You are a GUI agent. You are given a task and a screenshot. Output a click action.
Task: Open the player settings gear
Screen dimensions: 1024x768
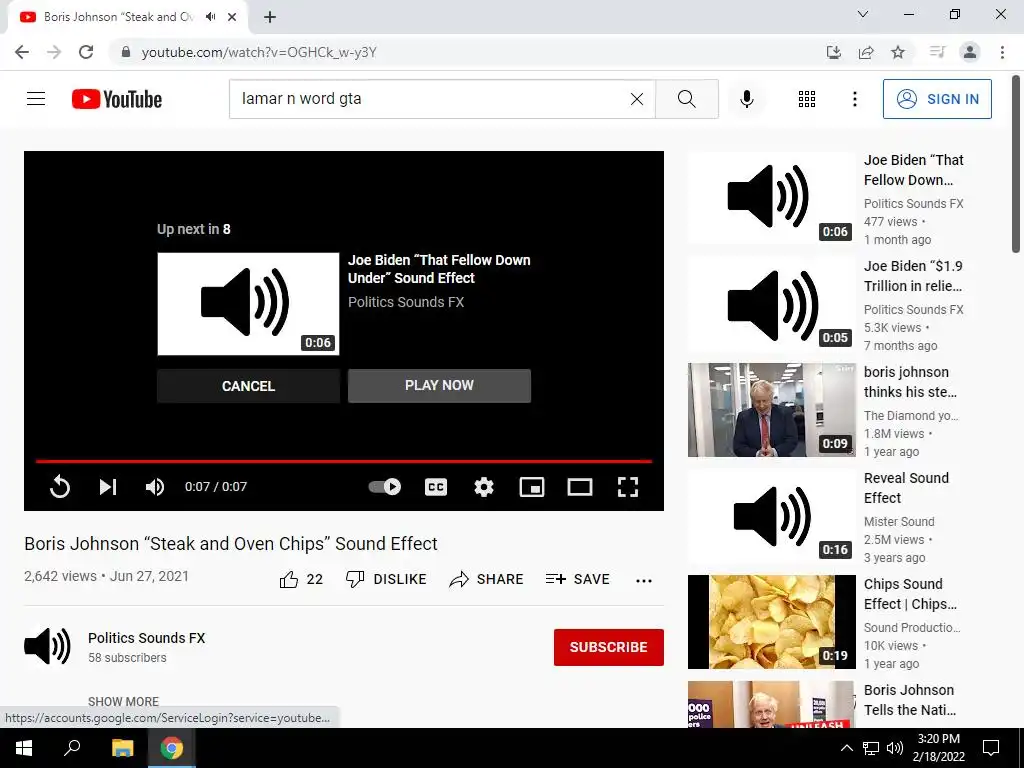484,487
